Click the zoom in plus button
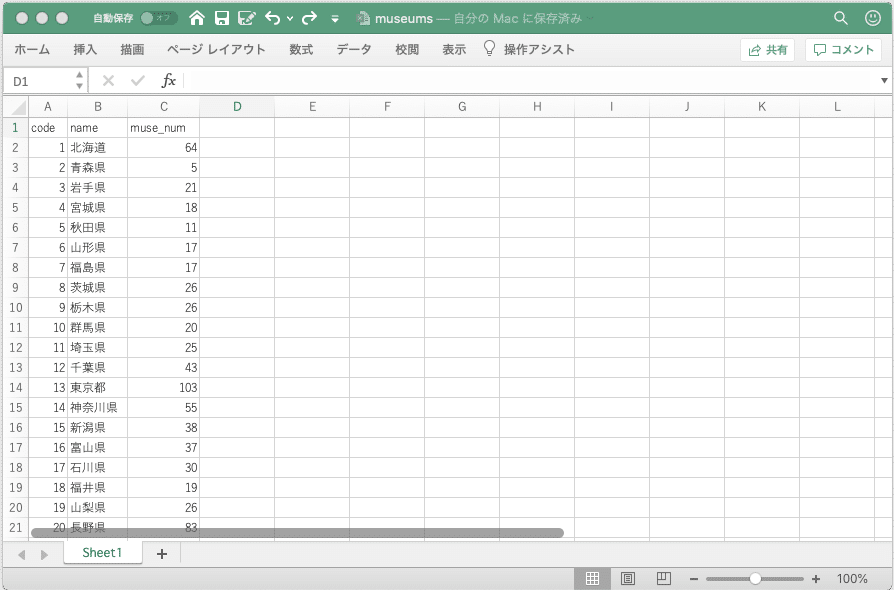 click(x=816, y=579)
